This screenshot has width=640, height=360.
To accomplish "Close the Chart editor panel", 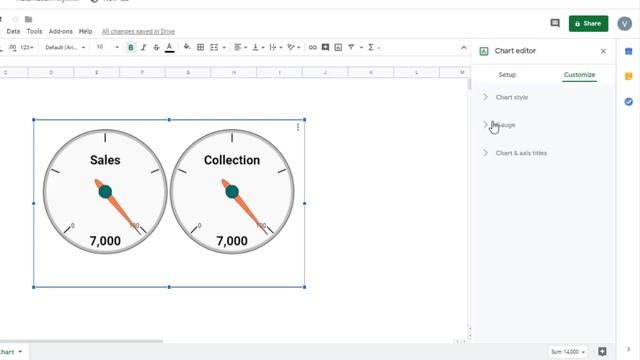I will click(603, 51).
